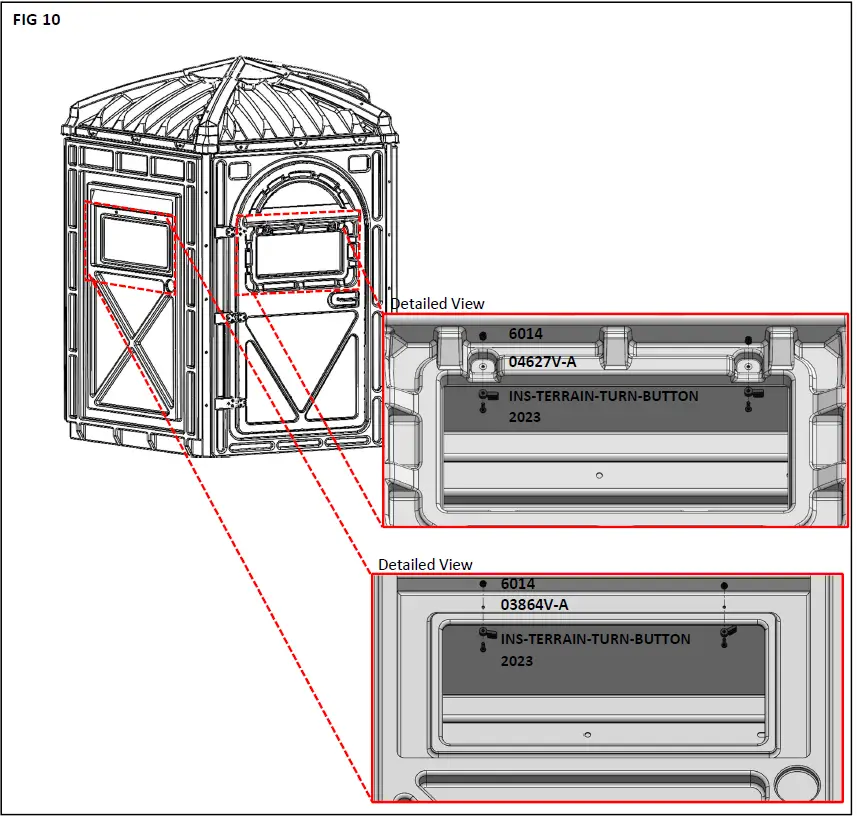857x819 pixels.
Task: Click the 03864V-A part label
Action: (x=535, y=604)
